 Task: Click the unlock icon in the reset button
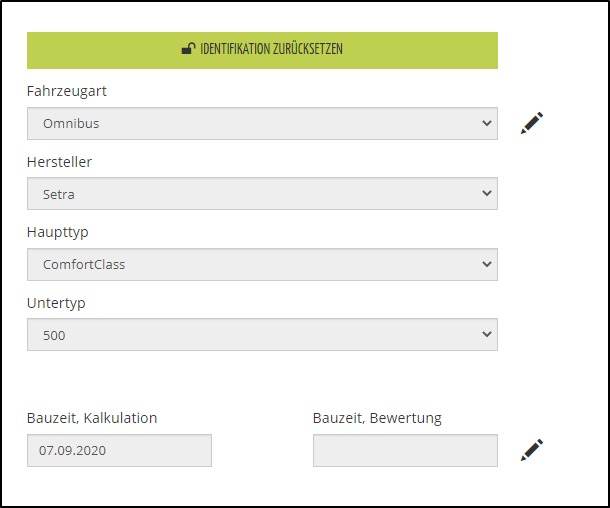click(187, 48)
